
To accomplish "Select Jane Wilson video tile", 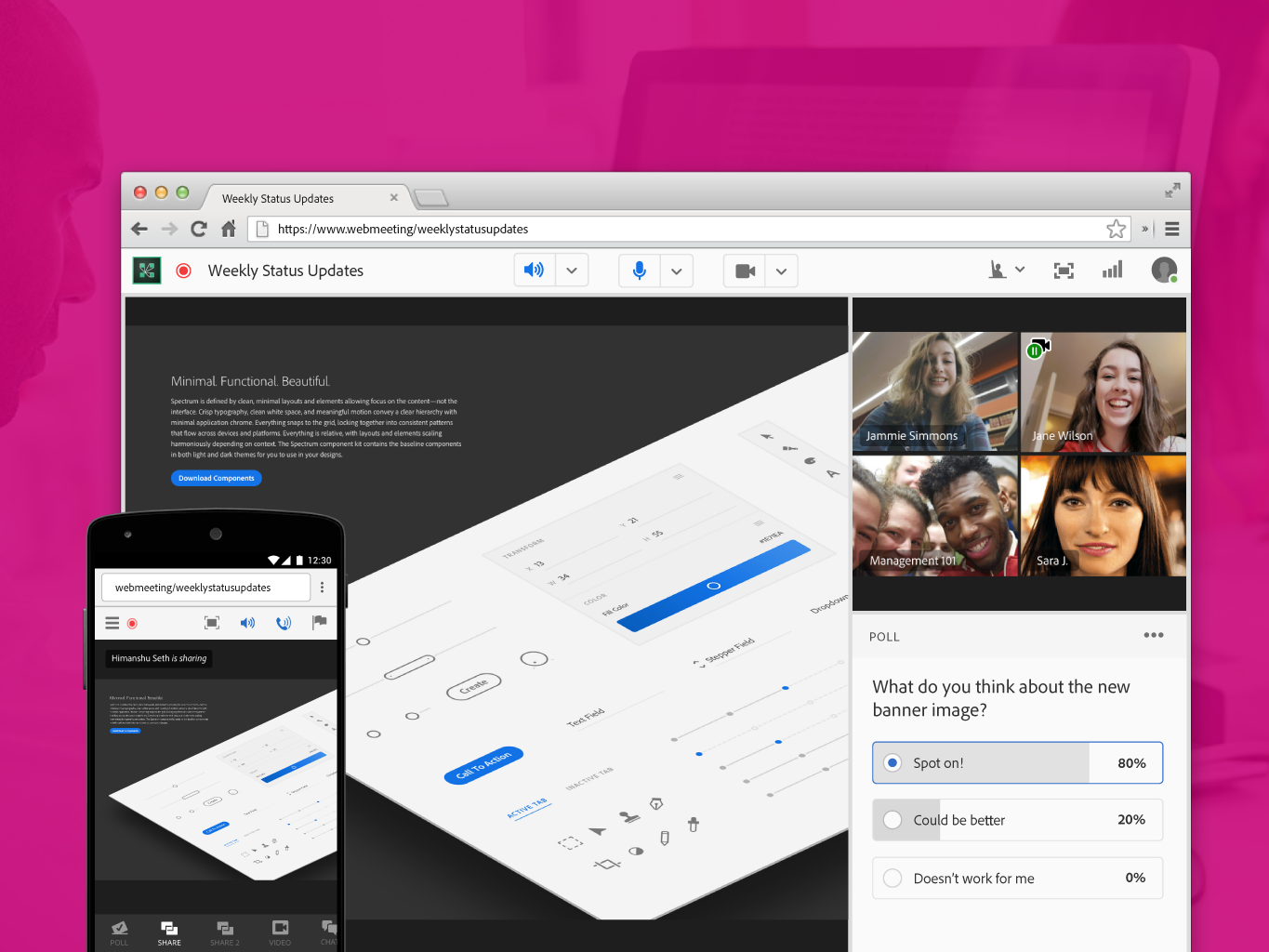I will pos(1104,392).
